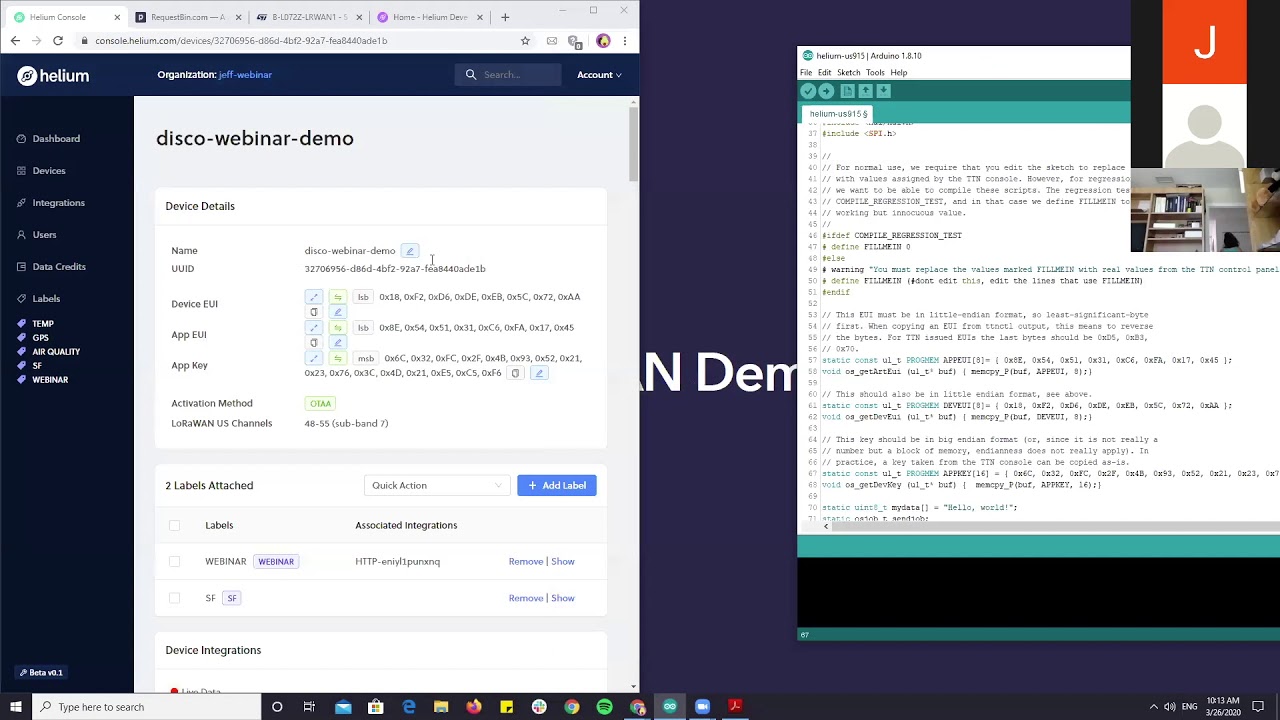Toggle msb format for App Key
Viewport: 1280px width, 720px height.
[x=366, y=358]
